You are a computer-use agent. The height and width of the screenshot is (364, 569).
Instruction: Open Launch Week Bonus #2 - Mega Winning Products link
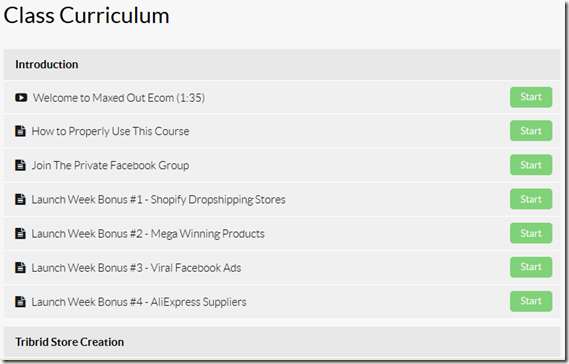click(x=148, y=234)
